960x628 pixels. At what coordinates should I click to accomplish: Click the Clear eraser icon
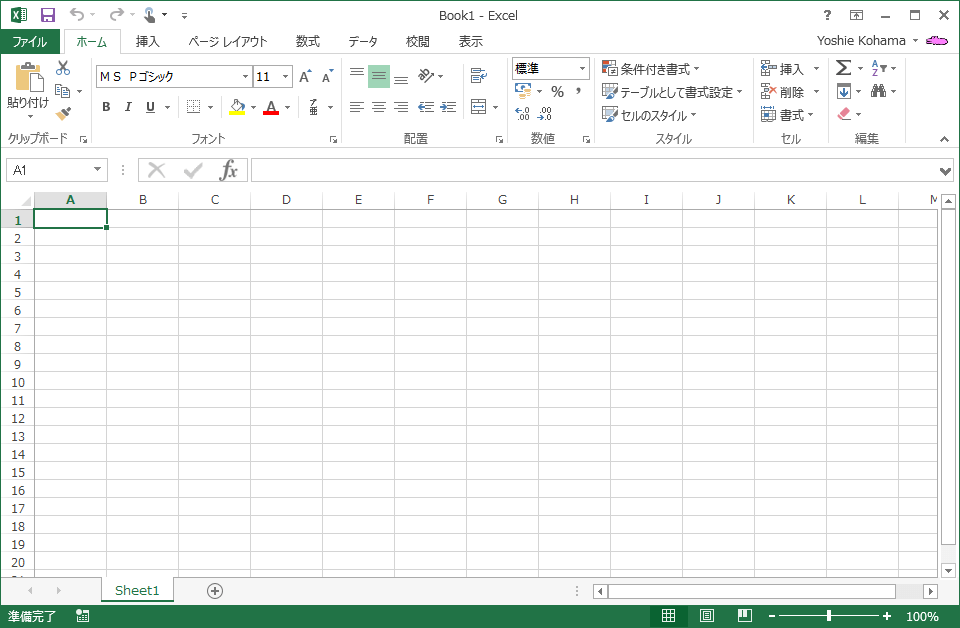(844, 114)
